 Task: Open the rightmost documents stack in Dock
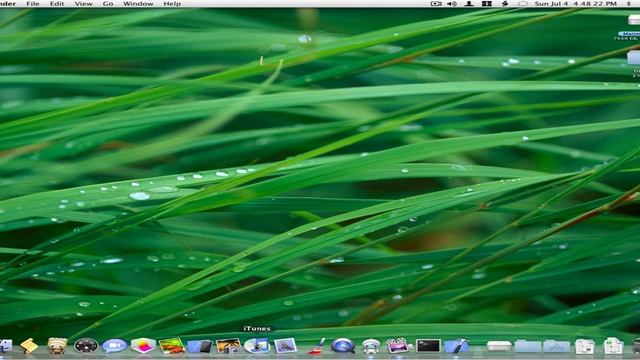(x=613, y=346)
